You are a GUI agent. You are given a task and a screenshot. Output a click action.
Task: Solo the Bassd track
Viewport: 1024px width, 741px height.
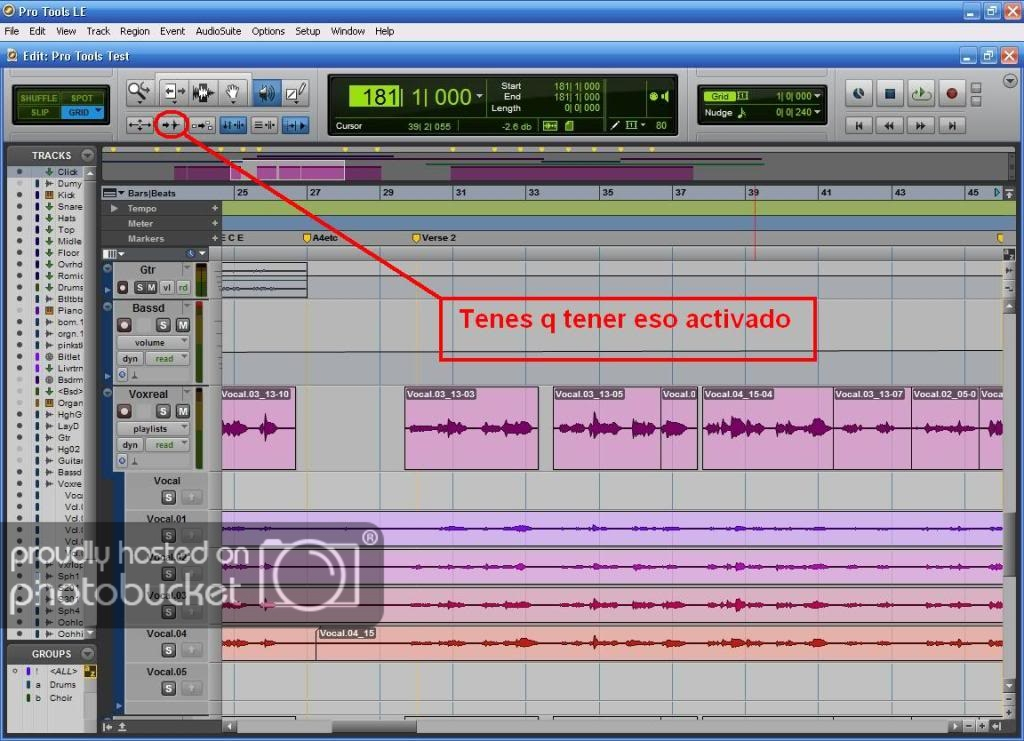(163, 324)
